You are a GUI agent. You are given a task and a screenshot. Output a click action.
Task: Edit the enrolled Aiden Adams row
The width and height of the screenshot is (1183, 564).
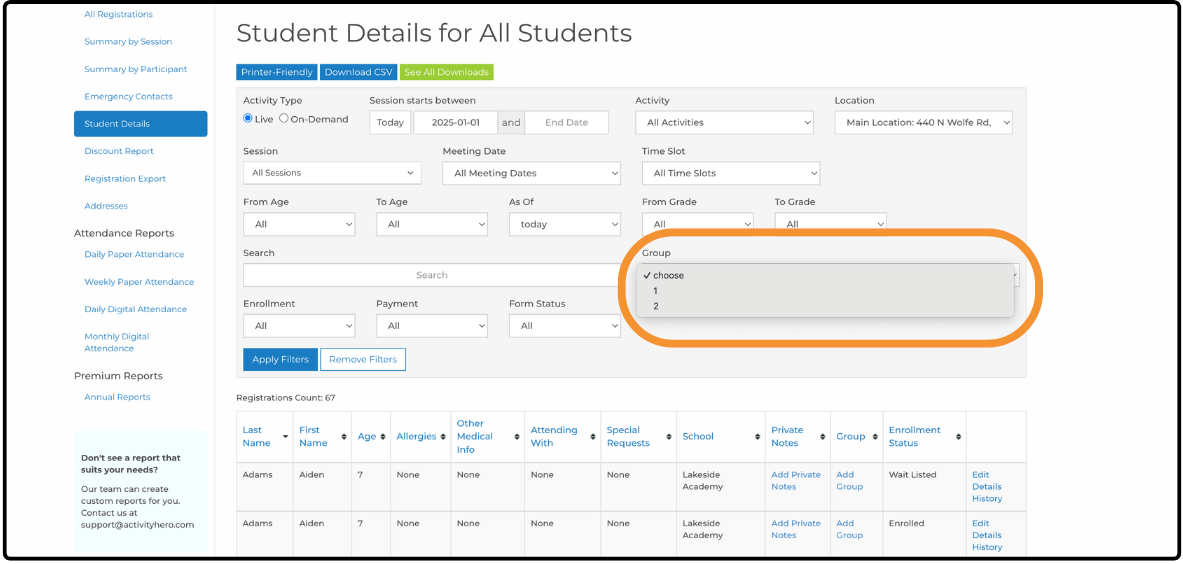point(980,523)
